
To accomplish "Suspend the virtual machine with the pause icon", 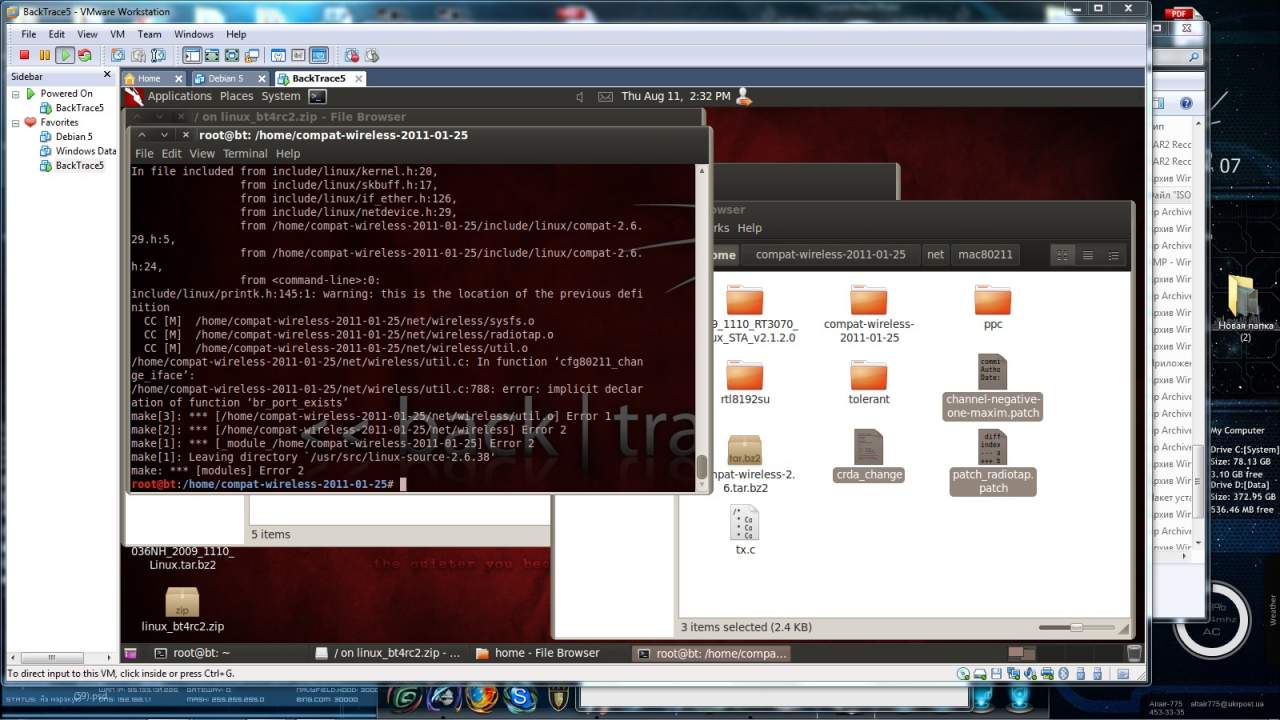I will pos(44,56).
